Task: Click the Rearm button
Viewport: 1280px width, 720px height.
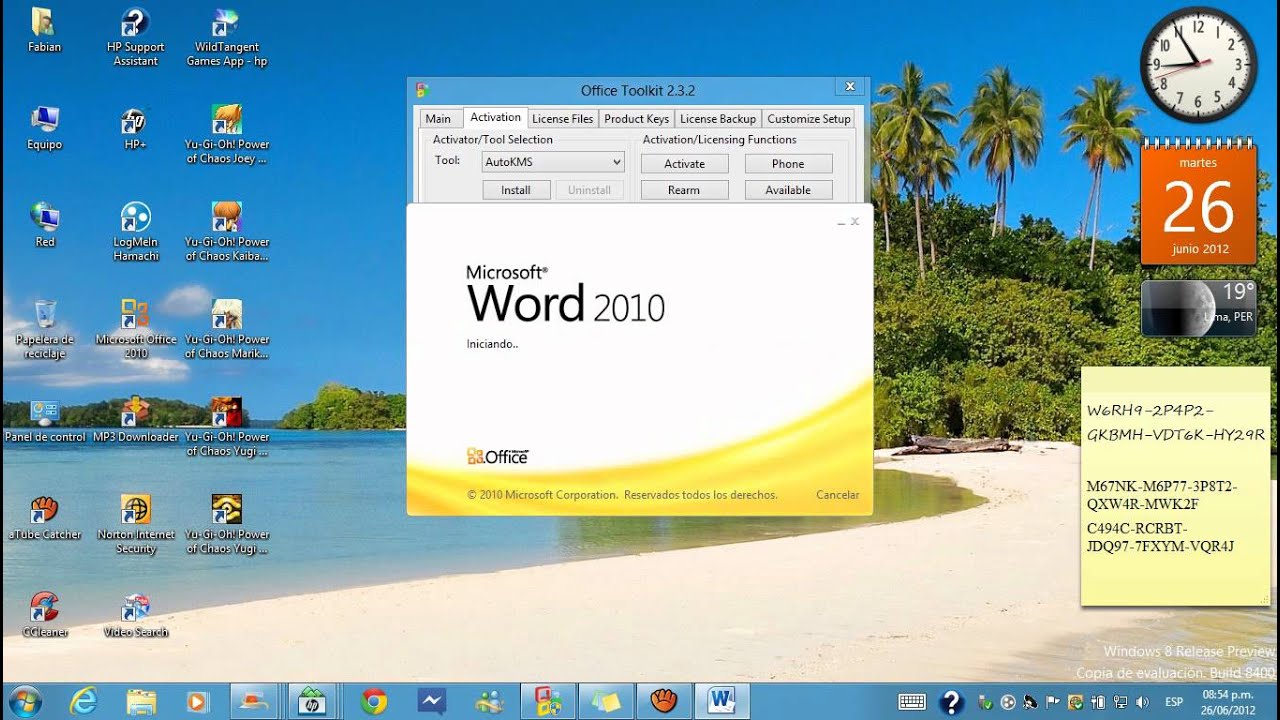Action: click(685, 190)
